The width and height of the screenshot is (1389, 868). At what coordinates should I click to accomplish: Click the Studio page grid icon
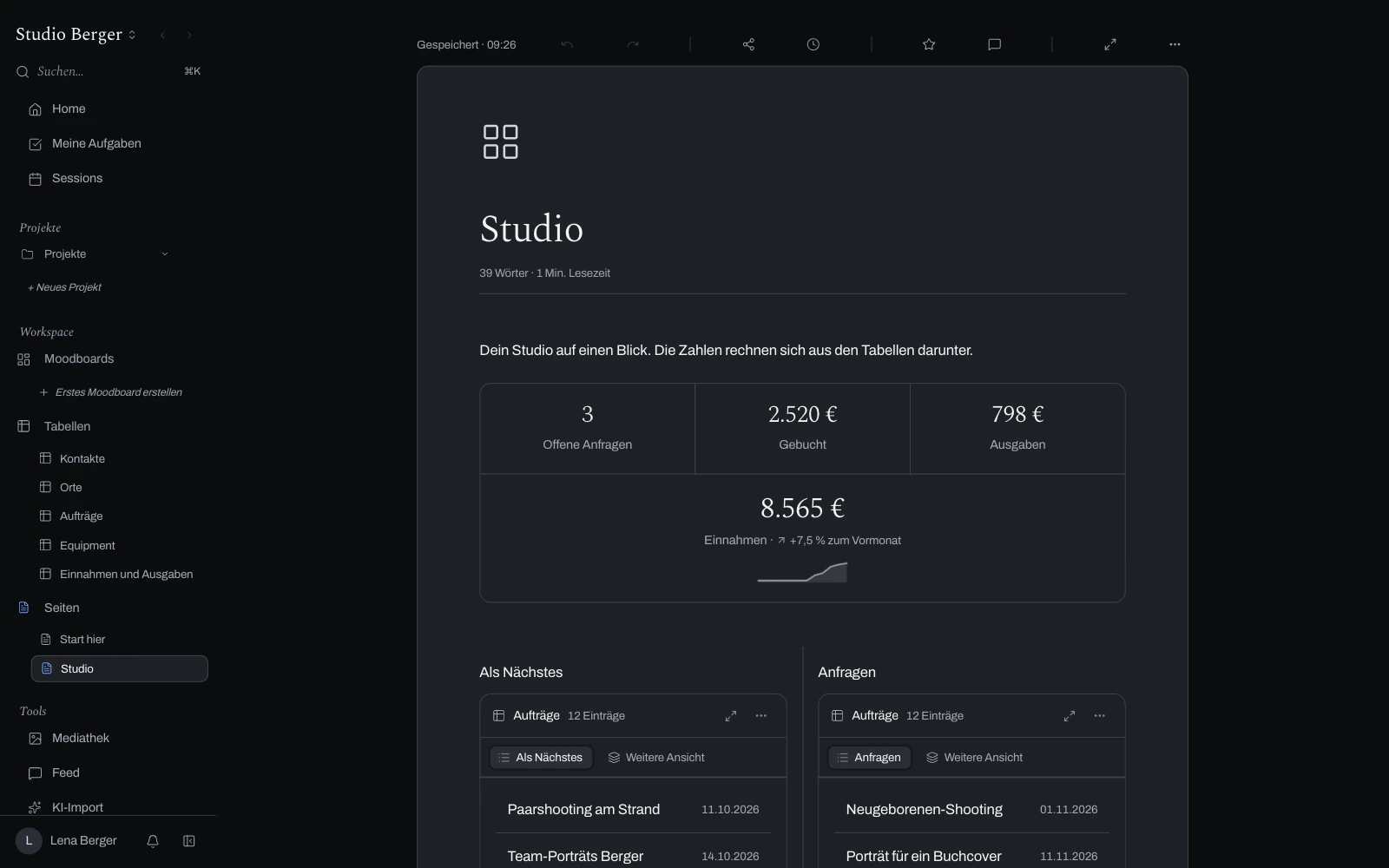point(501,141)
